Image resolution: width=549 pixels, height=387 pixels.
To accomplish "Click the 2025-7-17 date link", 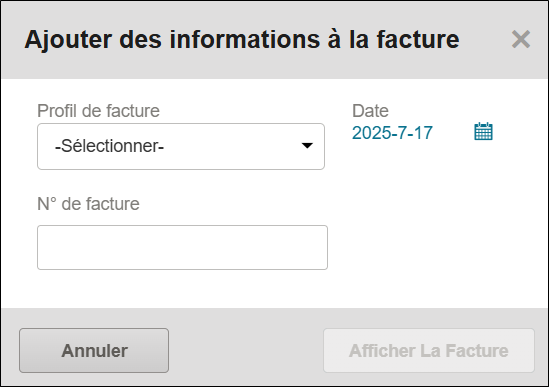I will [x=392, y=133].
